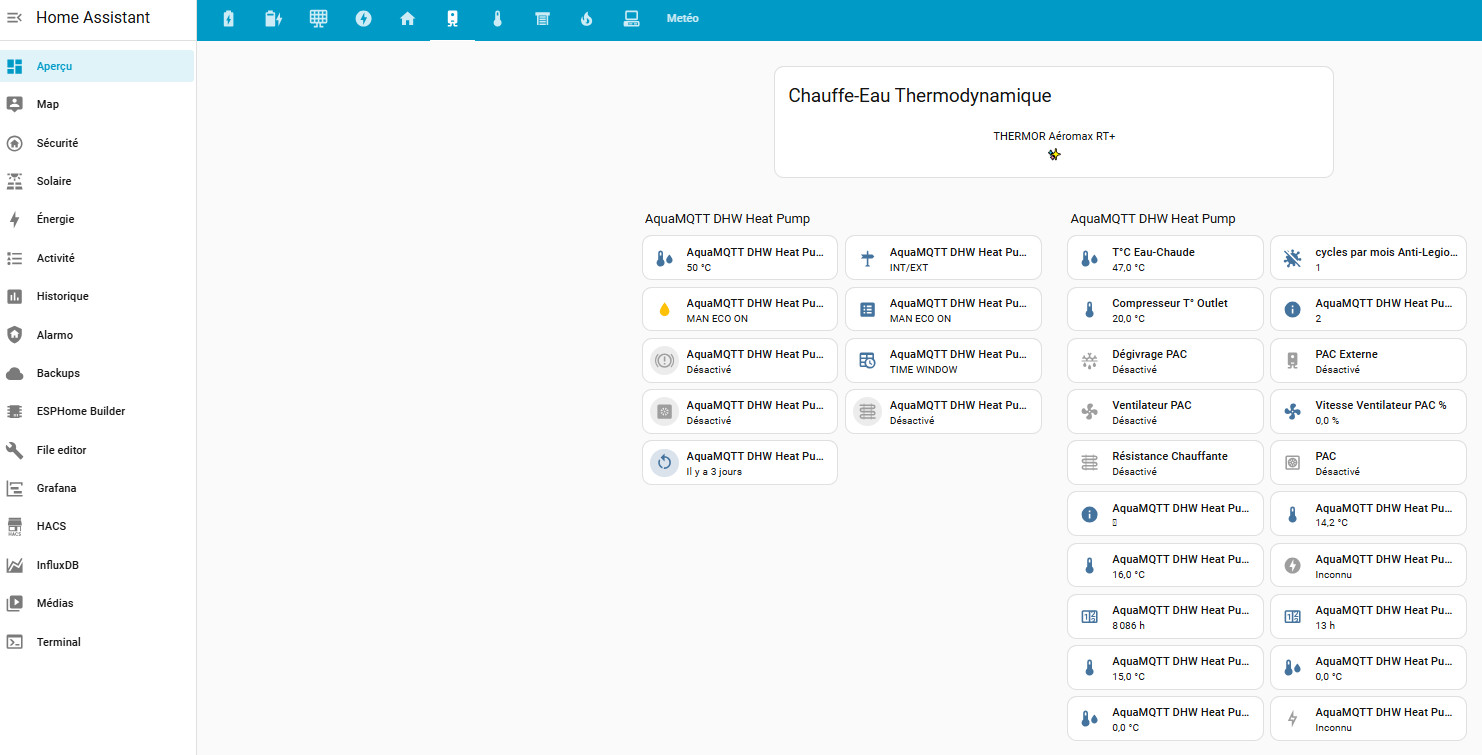
Task: Switch to the Metéo tab
Action: 682,19
